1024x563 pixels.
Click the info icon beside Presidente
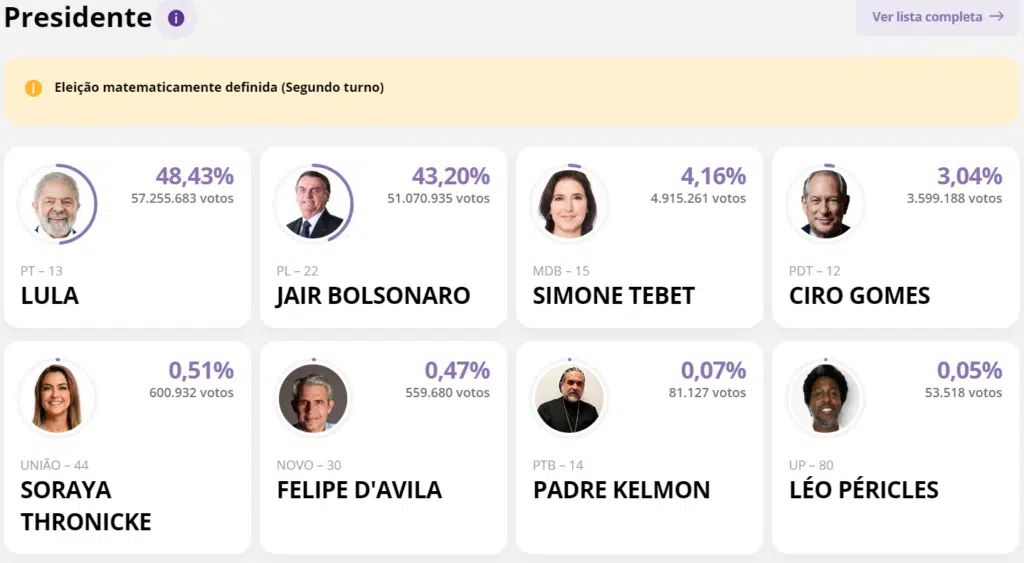pos(176,18)
